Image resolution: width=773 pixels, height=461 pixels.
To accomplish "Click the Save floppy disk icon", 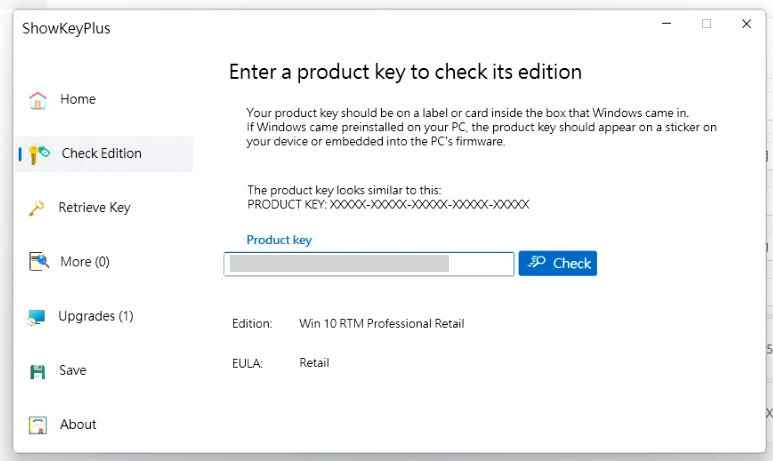I will point(37,371).
